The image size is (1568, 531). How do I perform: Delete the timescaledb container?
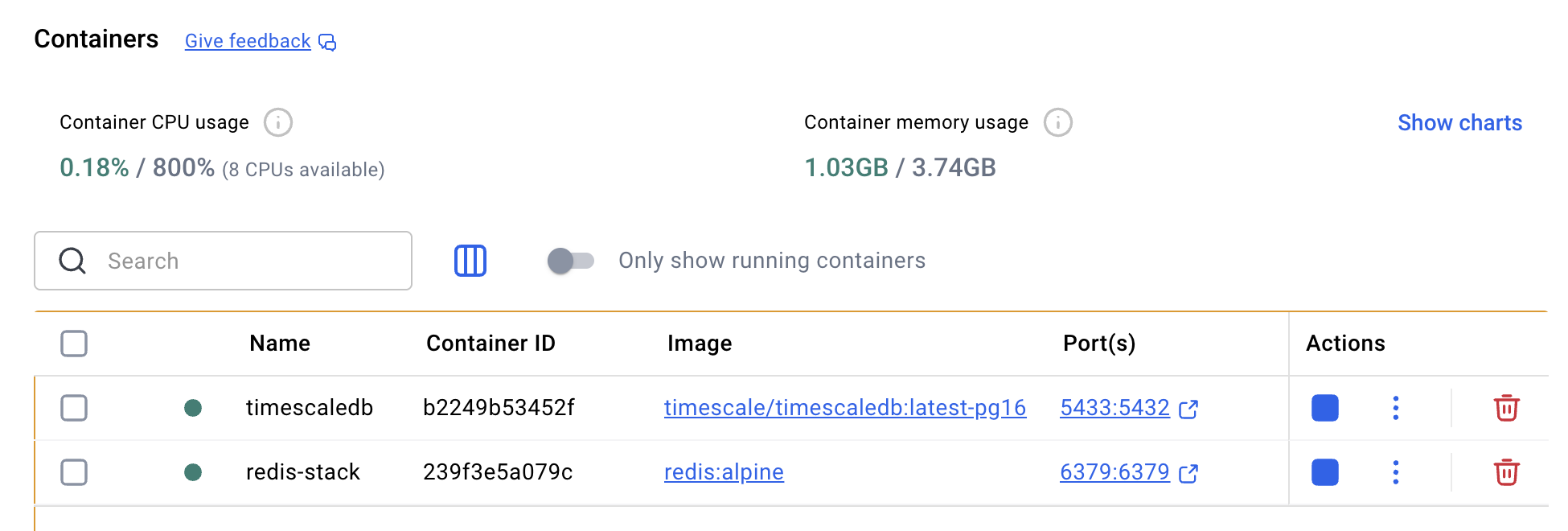(1506, 408)
